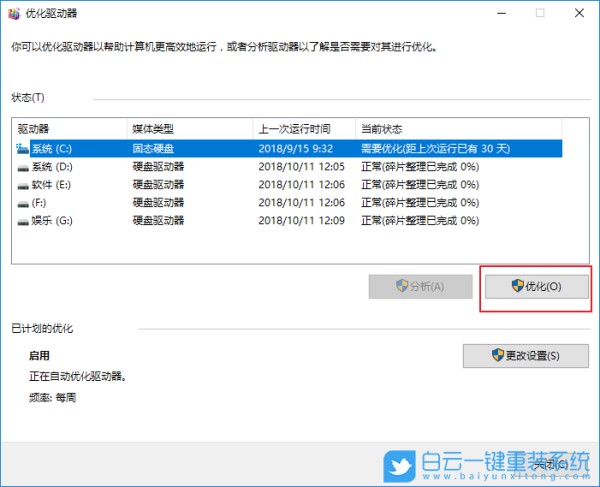Click the greyed 分析(A) analyze button
Viewport: 600px width, 487px height.
(x=421, y=287)
